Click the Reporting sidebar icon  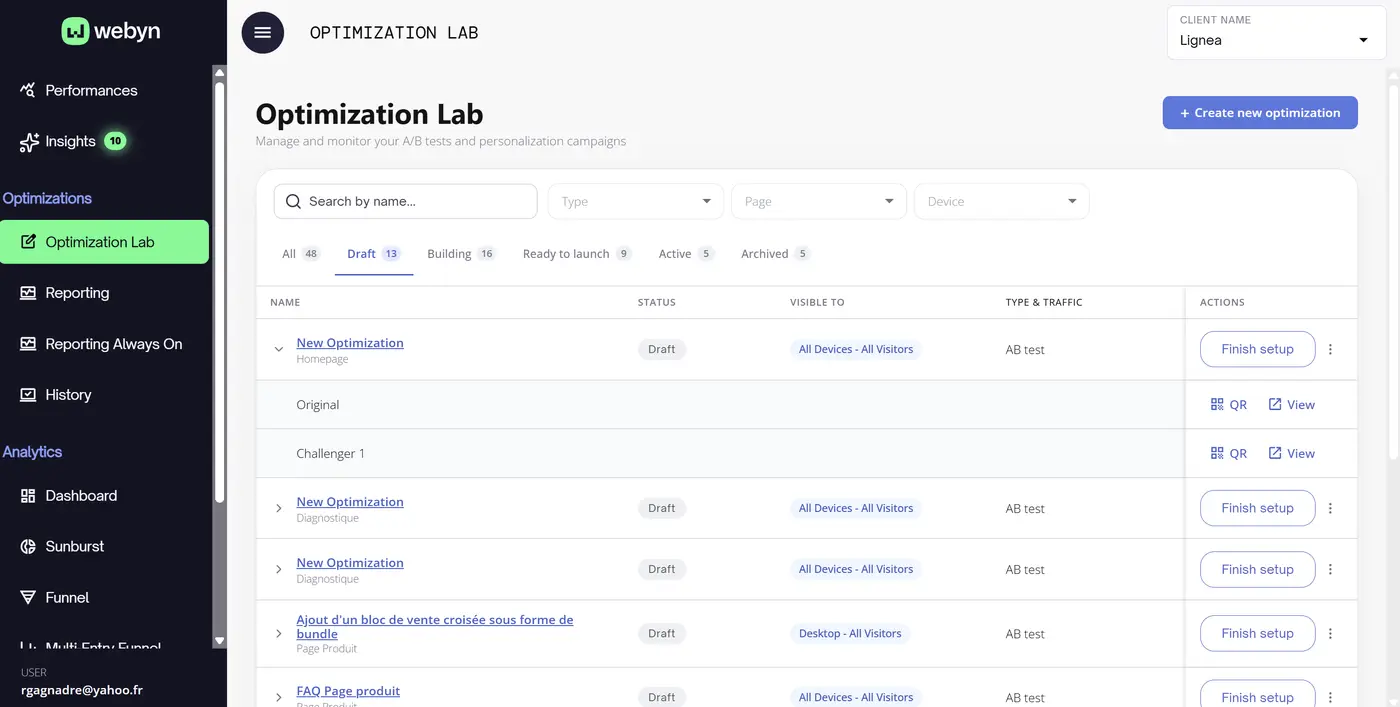28,293
